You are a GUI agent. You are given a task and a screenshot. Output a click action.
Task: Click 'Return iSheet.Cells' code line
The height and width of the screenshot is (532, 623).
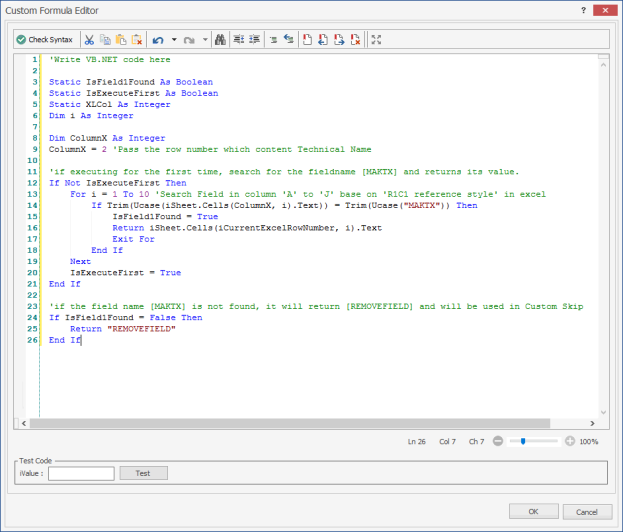[x=247, y=228]
